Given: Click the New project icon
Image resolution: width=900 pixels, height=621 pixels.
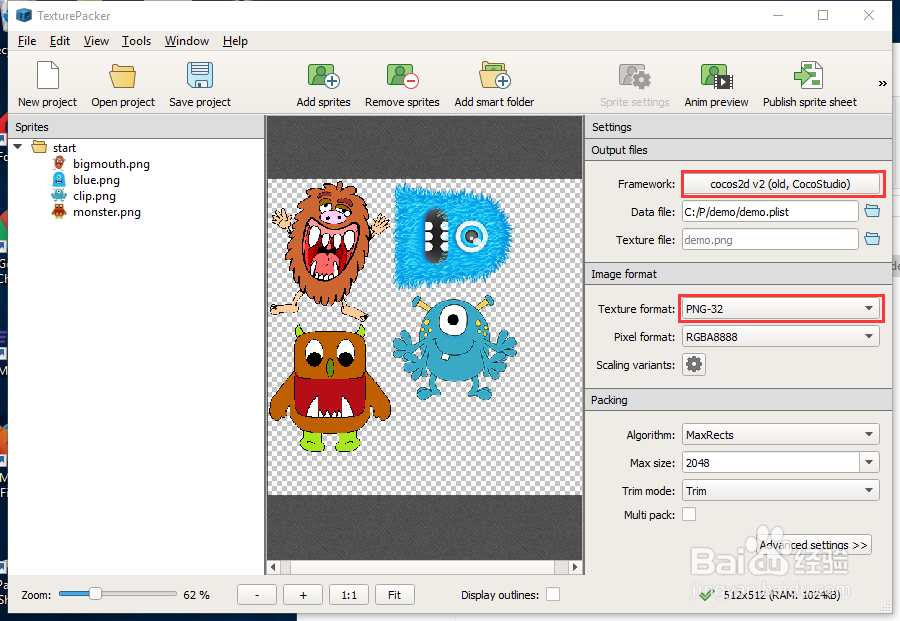Looking at the screenshot, I should tap(48, 76).
